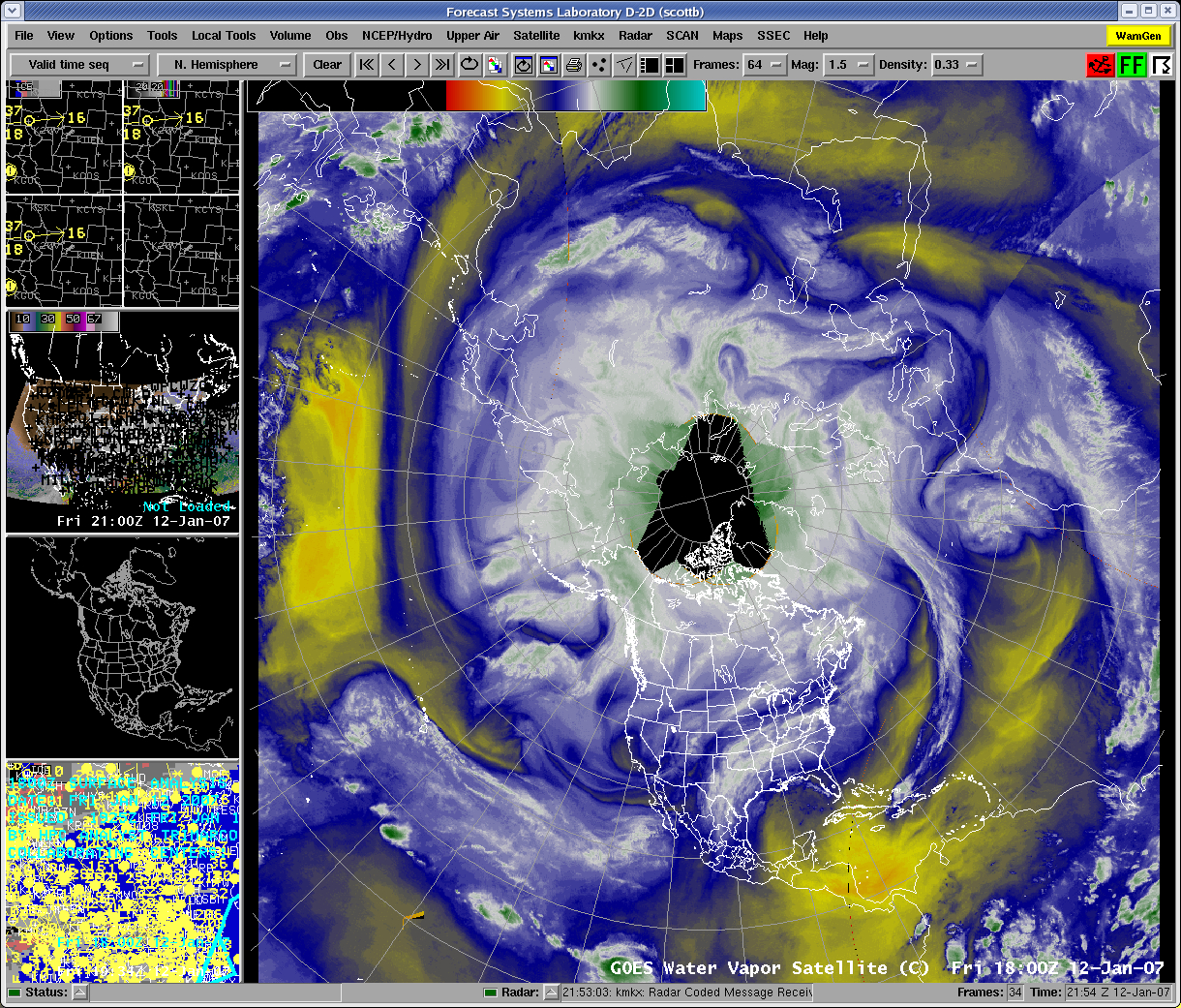Open the Tools menu

[x=163, y=36]
